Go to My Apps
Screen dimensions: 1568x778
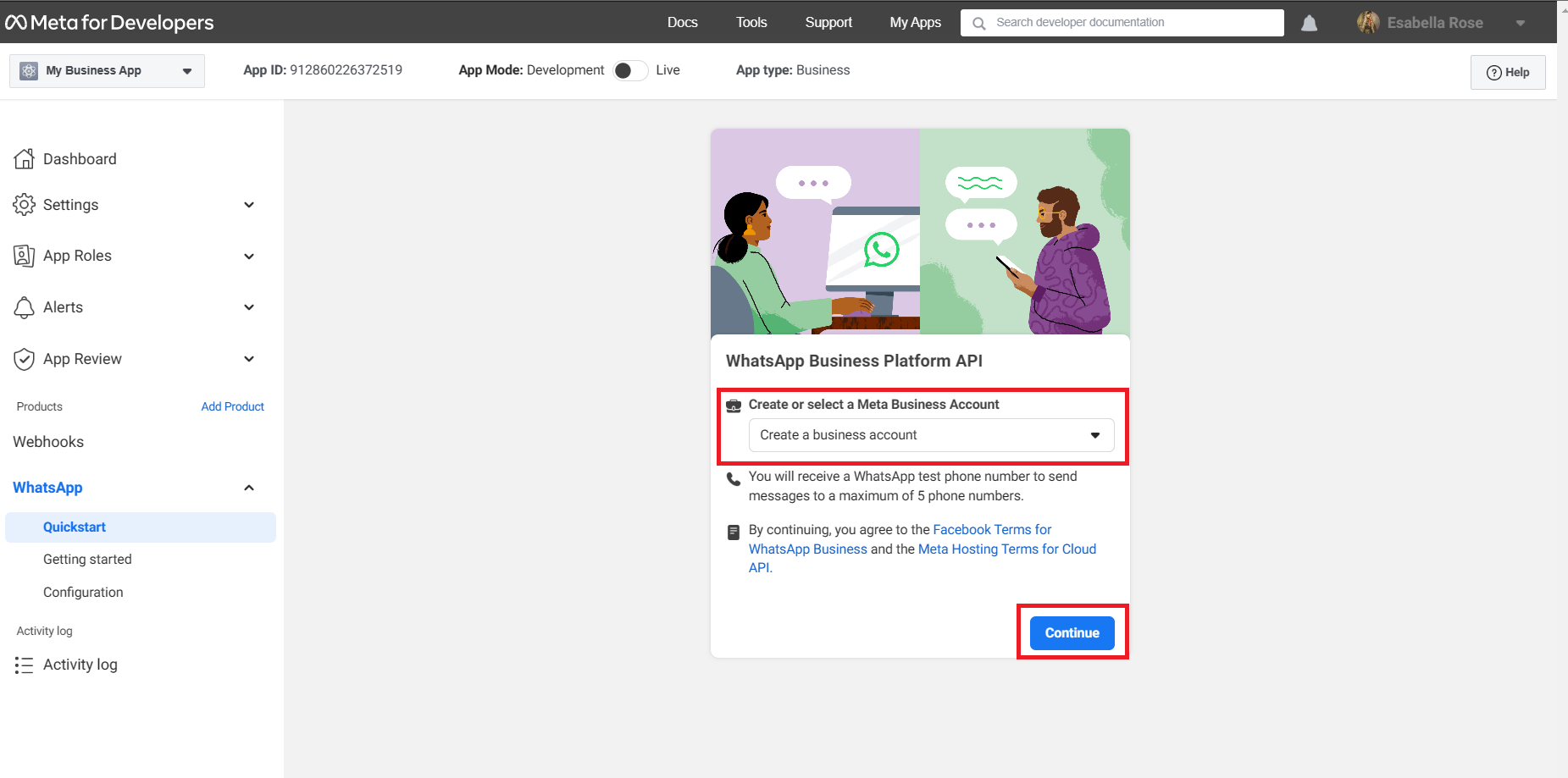coord(915,23)
